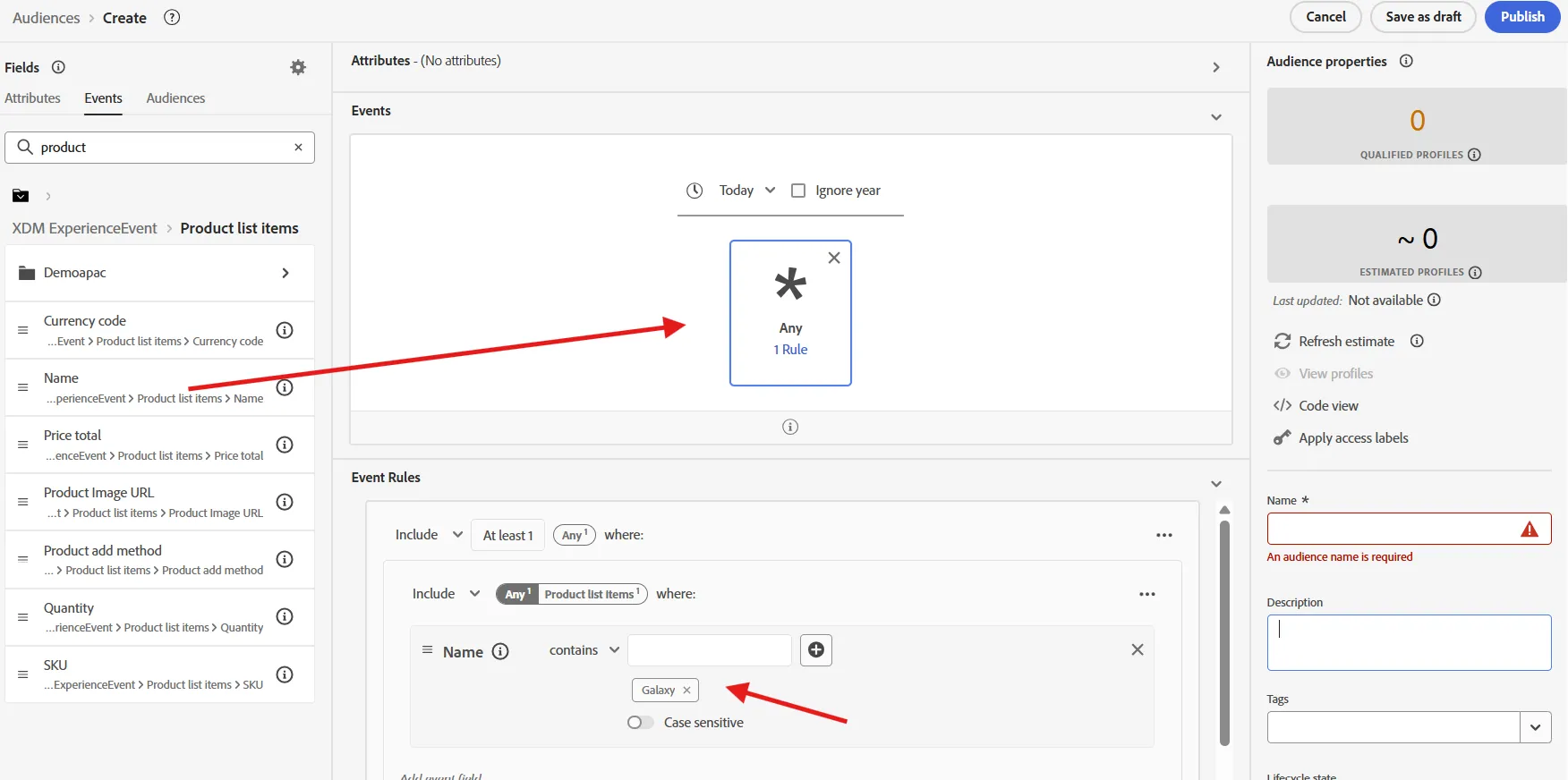Show info for Name rule field
This screenshot has width=1568, height=780.
500,651
